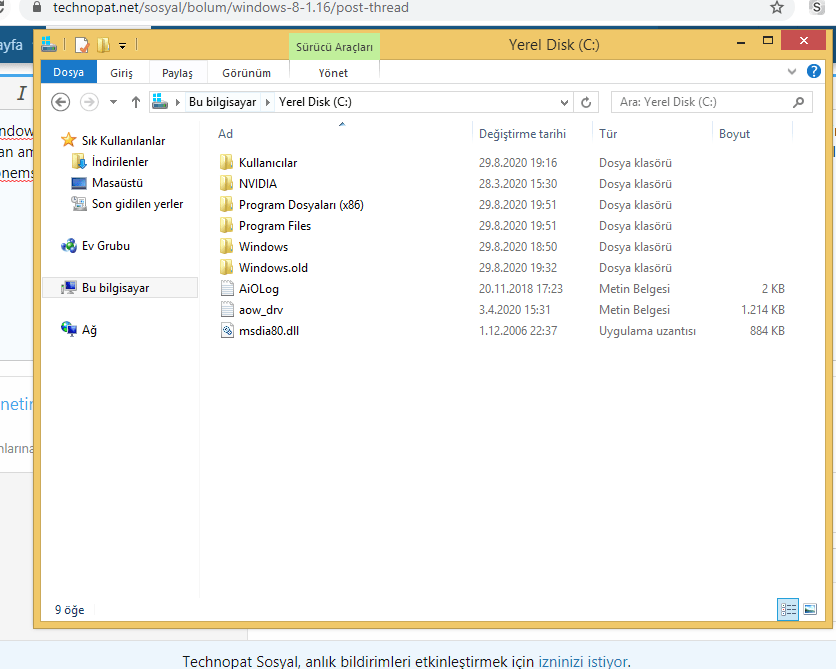Image resolution: width=836 pixels, height=669 pixels.
Task: Expand the ribbon with the chevron
Action: pyautogui.click(x=792, y=71)
